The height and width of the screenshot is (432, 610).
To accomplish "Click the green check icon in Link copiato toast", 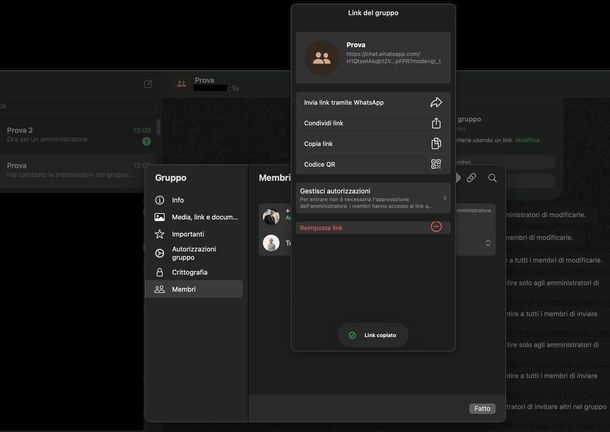I will [x=352, y=335].
